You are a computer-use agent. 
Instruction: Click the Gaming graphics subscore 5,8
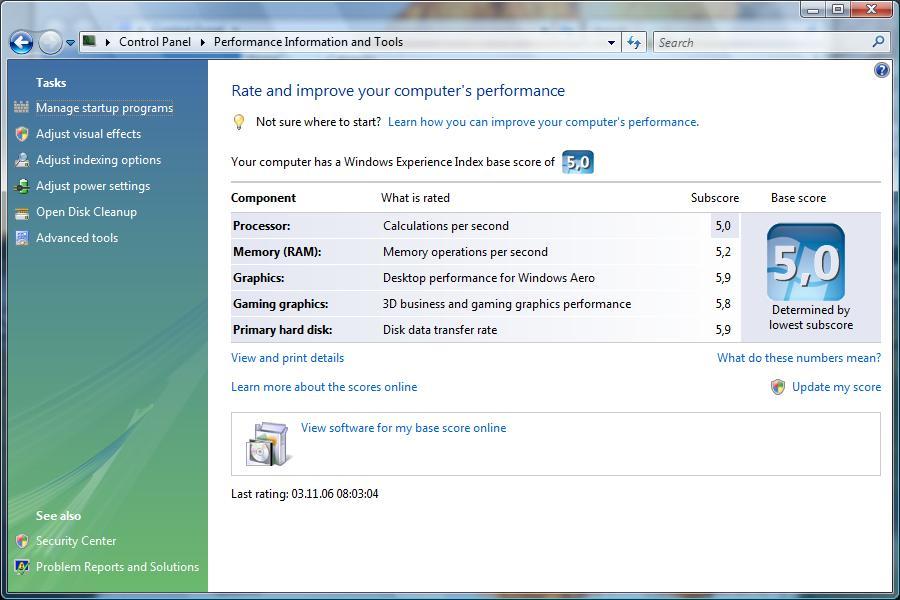(723, 304)
